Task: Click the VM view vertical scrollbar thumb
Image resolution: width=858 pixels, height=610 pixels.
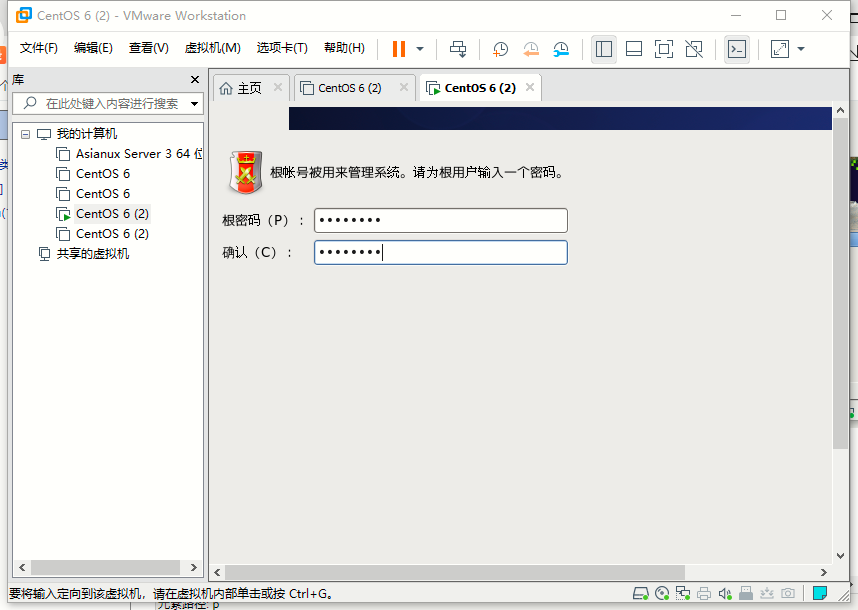Action: (x=840, y=284)
